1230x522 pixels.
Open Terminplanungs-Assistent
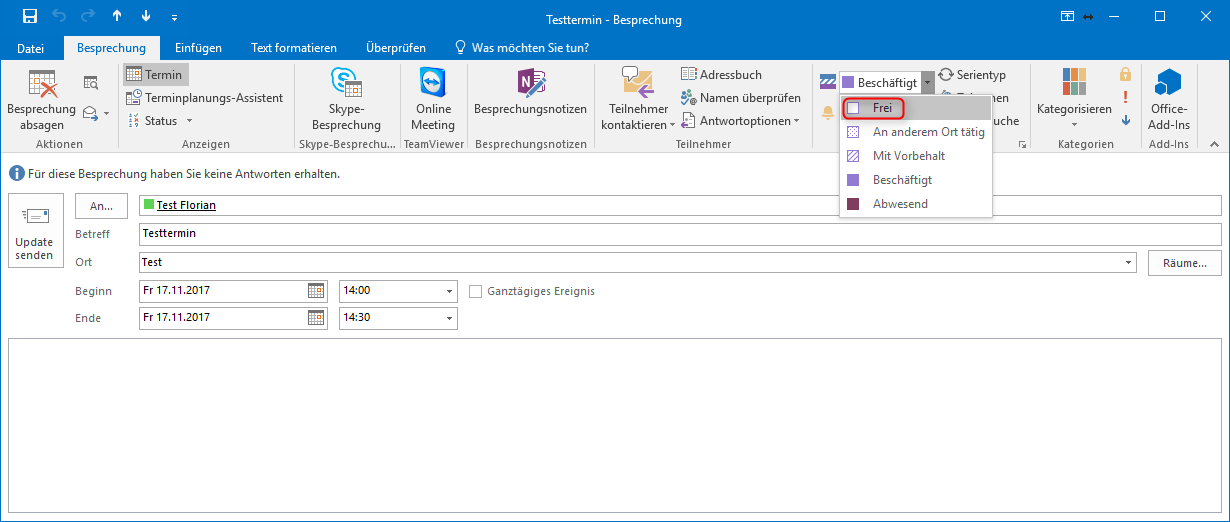[205, 98]
